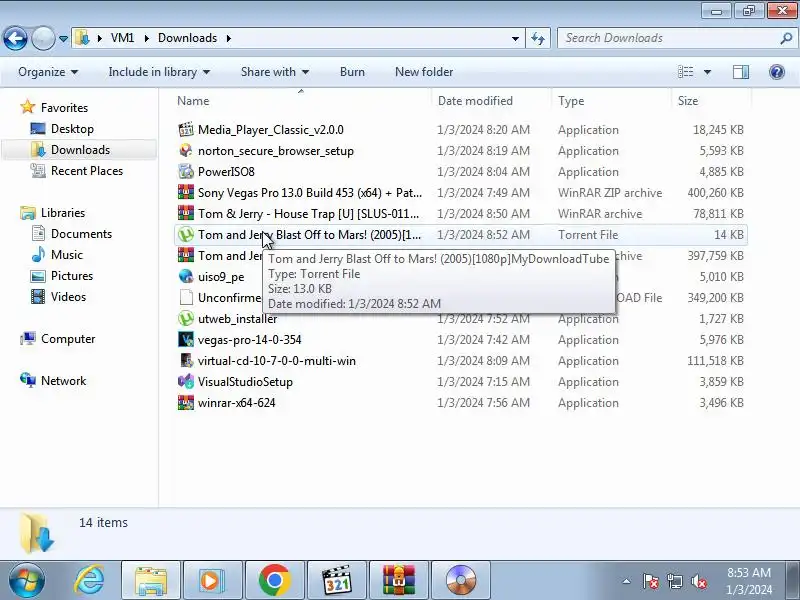Click the Search Downloads input field

point(668,38)
